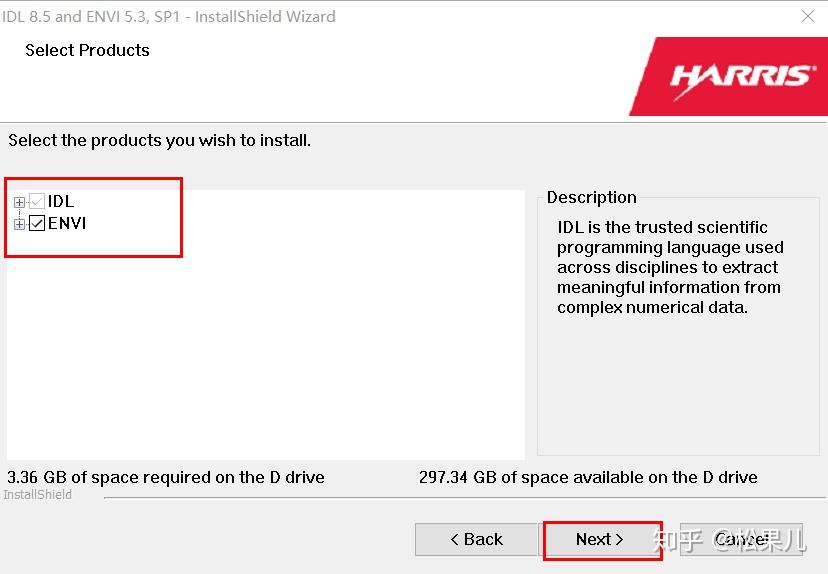This screenshot has height=574, width=828.
Task: Click the install instruction text
Action: click(160, 140)
